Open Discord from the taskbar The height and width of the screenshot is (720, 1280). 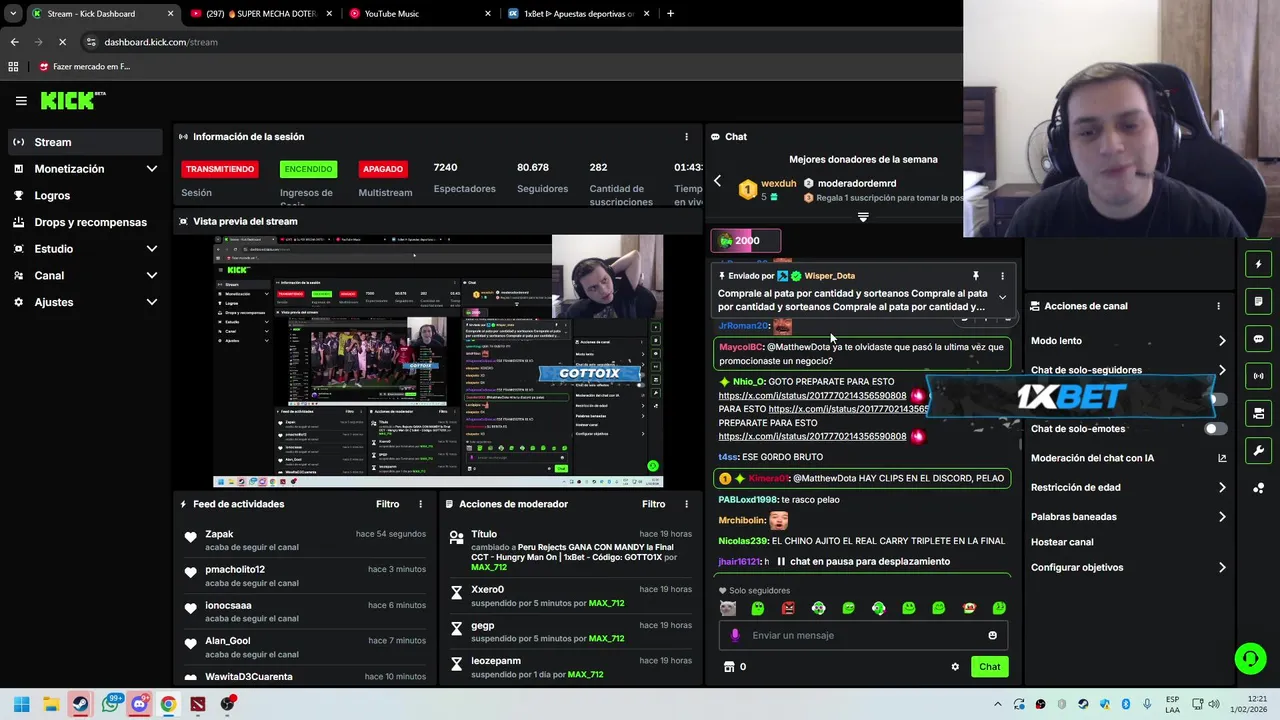pos(139,704)
